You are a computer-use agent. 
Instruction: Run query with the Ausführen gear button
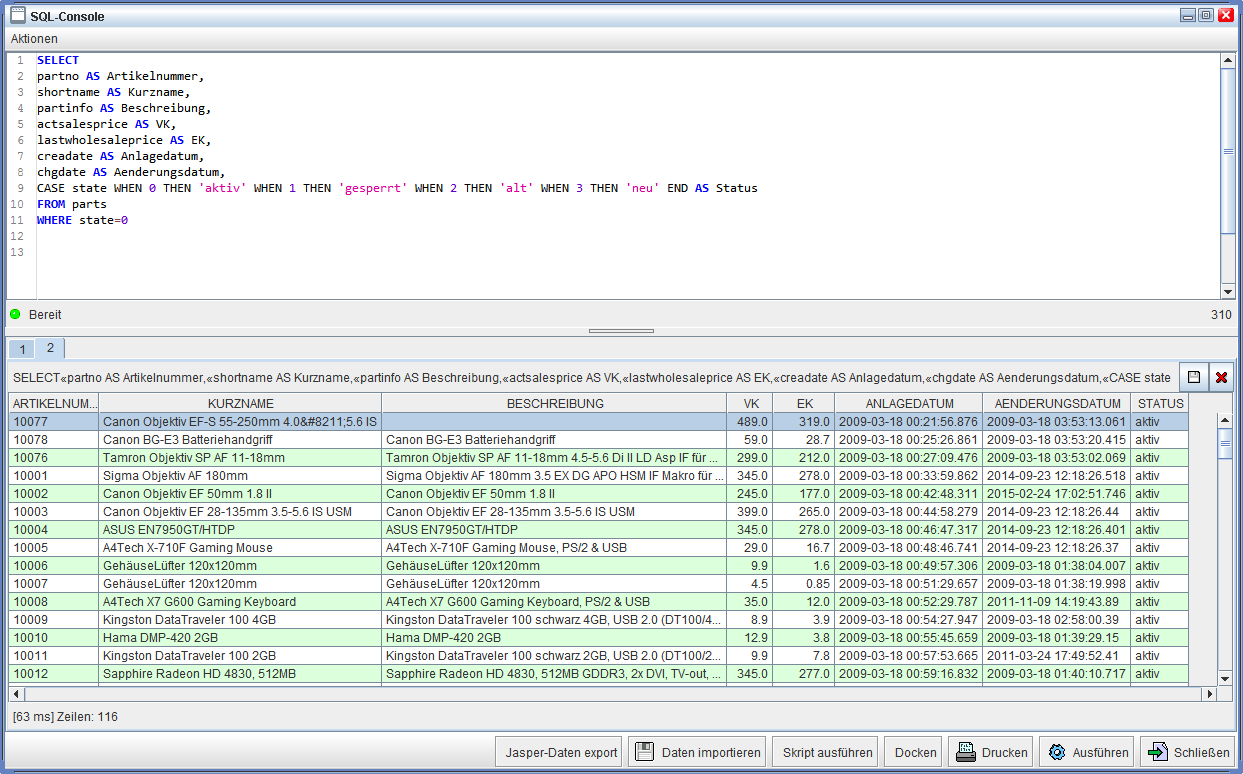point(1086,752)
